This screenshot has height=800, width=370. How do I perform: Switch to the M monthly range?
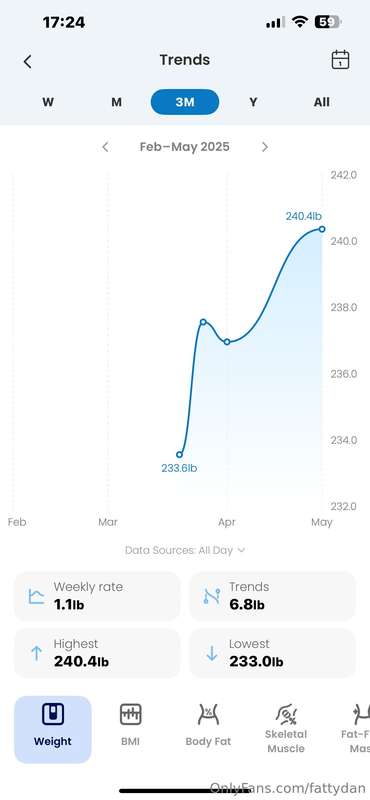pyautogui.click(x=116, y=102)
